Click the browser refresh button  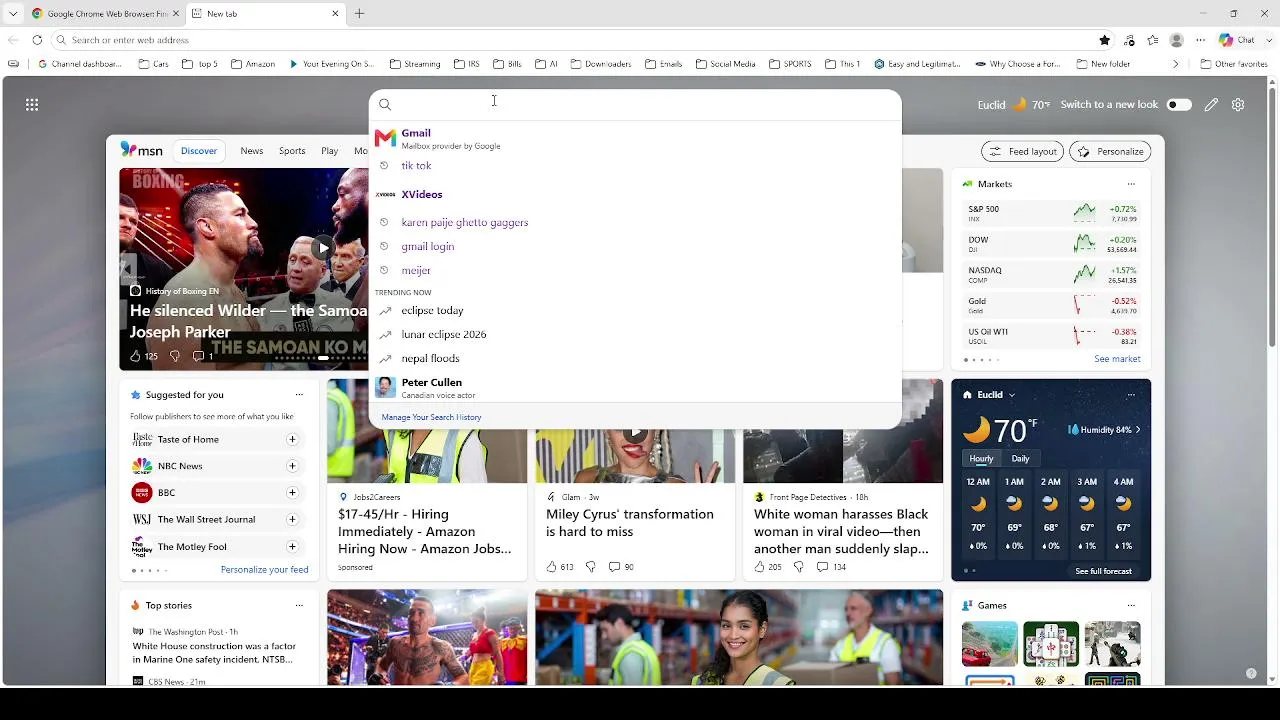[x=37, y=40]
